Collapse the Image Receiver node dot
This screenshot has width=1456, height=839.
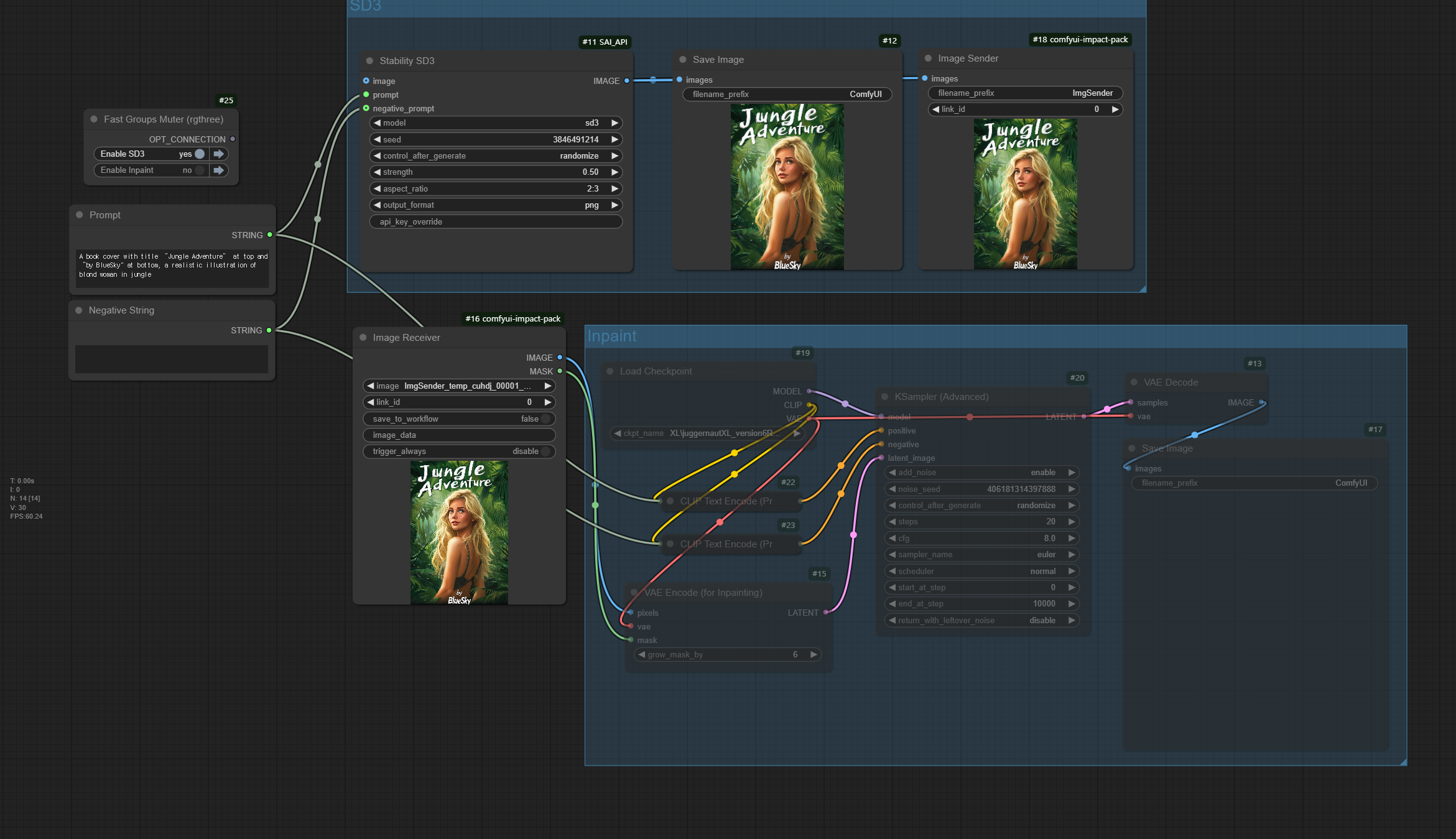tap(363, 338)
